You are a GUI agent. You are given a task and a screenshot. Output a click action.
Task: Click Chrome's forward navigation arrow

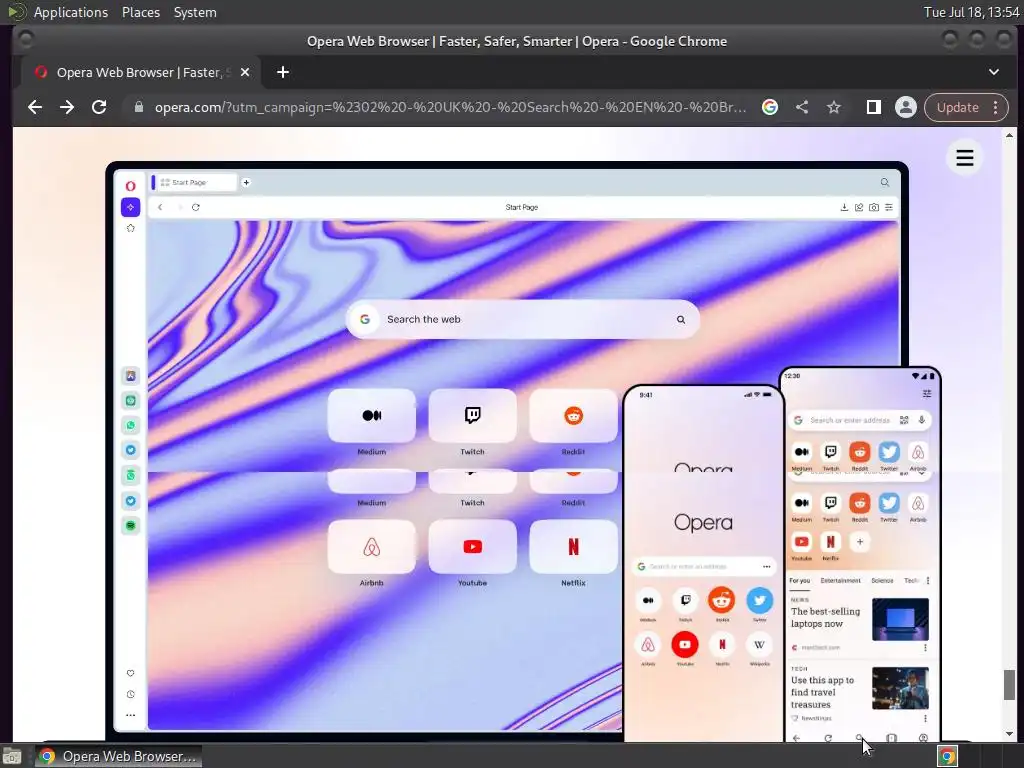pos(67,107)
